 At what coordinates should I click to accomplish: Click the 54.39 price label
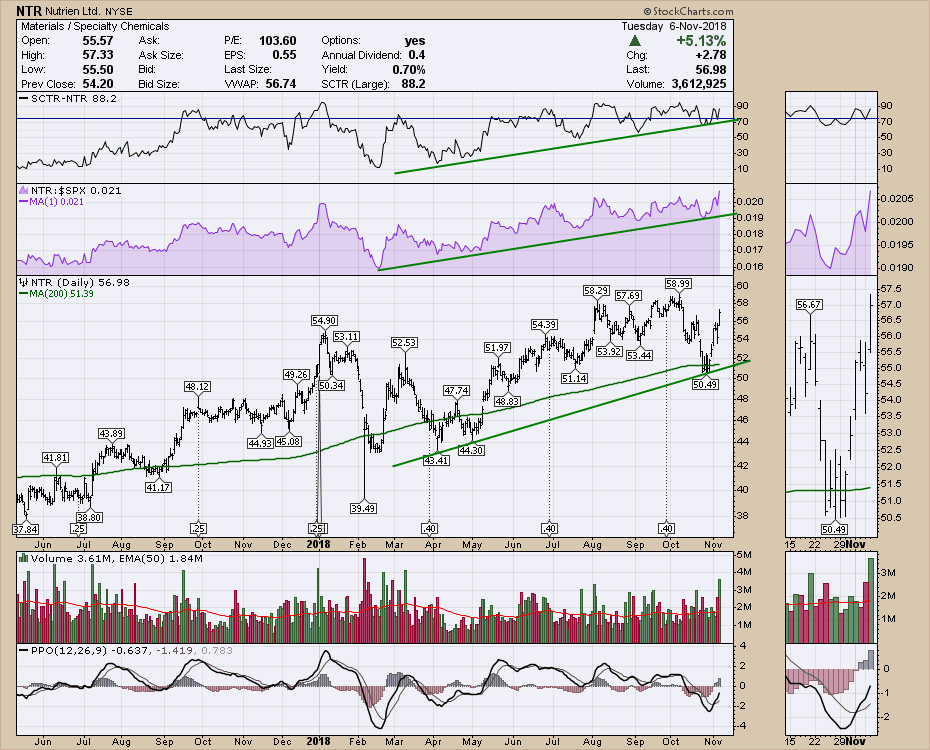click(544, 324)
